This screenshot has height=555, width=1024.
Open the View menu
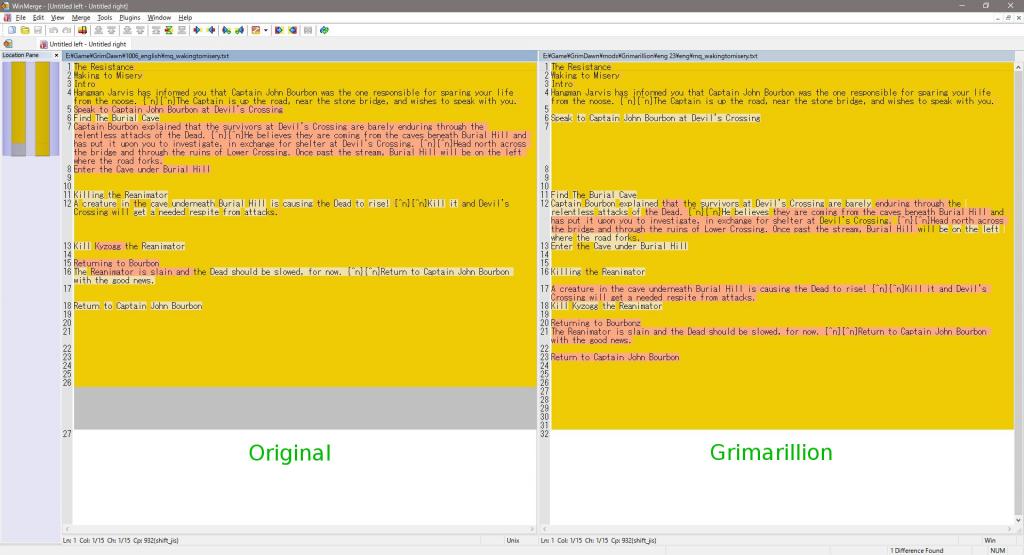[x=57, y=17]
